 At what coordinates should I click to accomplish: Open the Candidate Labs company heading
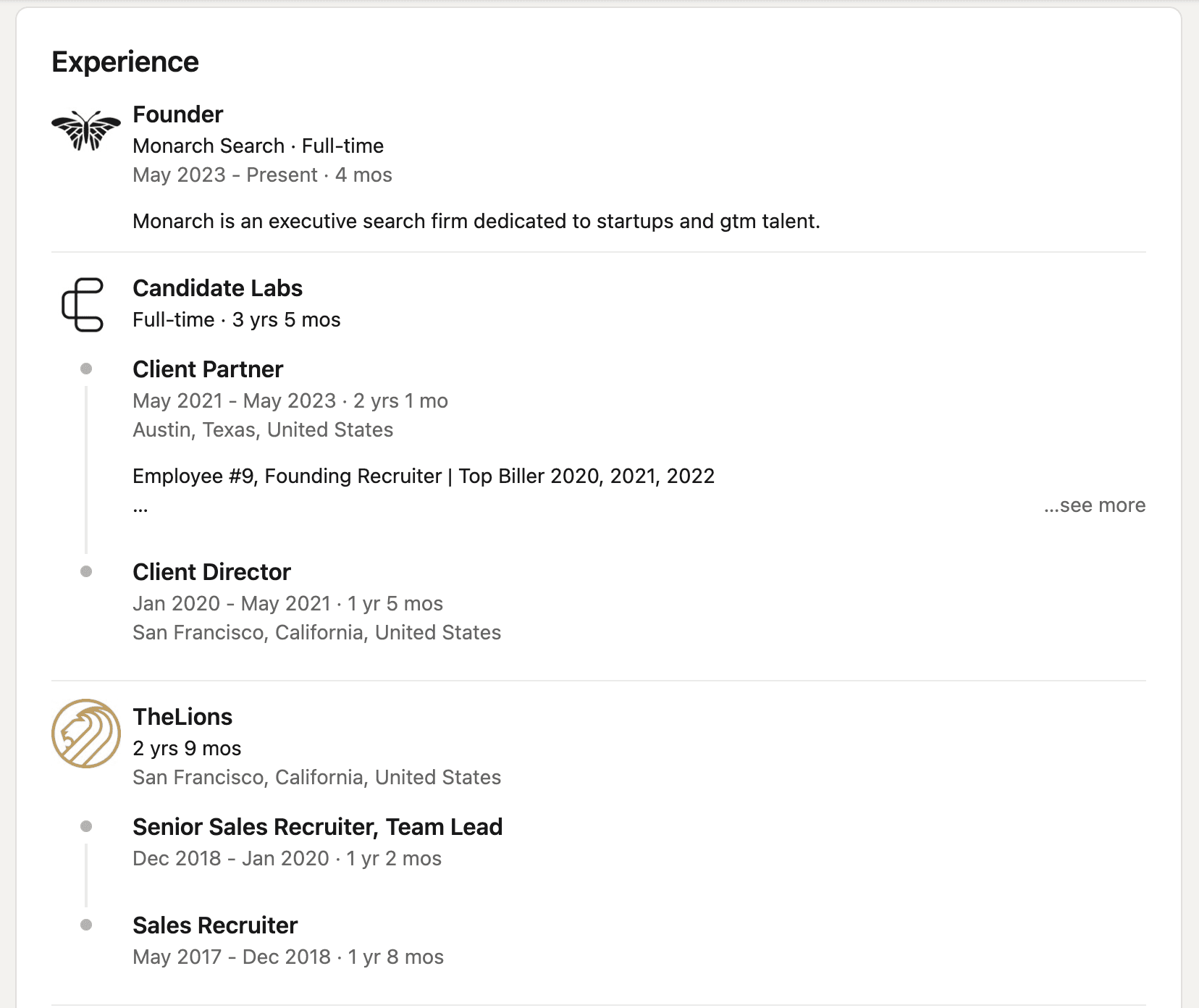217,288
